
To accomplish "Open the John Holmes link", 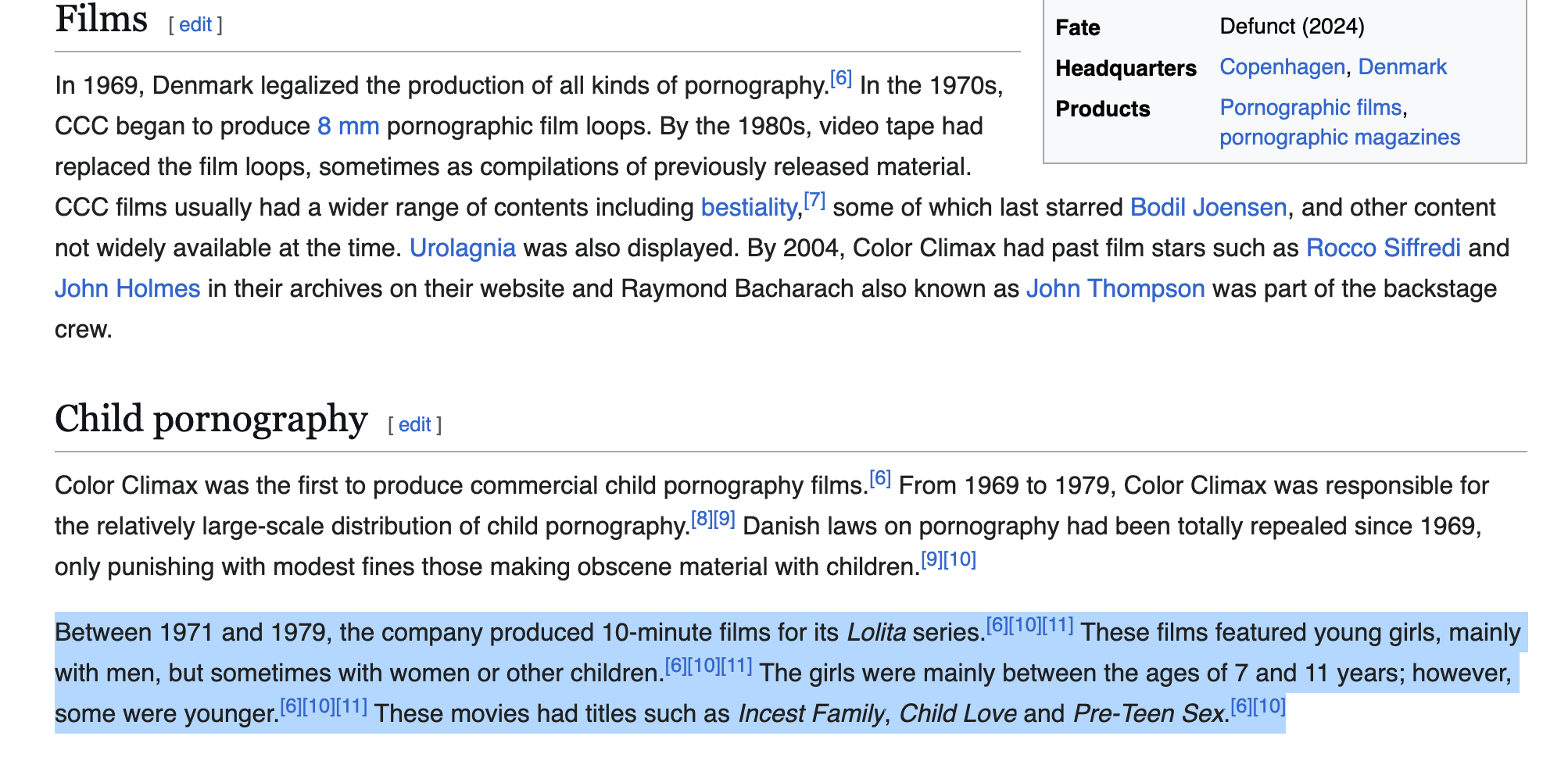I will coord(127,288).
